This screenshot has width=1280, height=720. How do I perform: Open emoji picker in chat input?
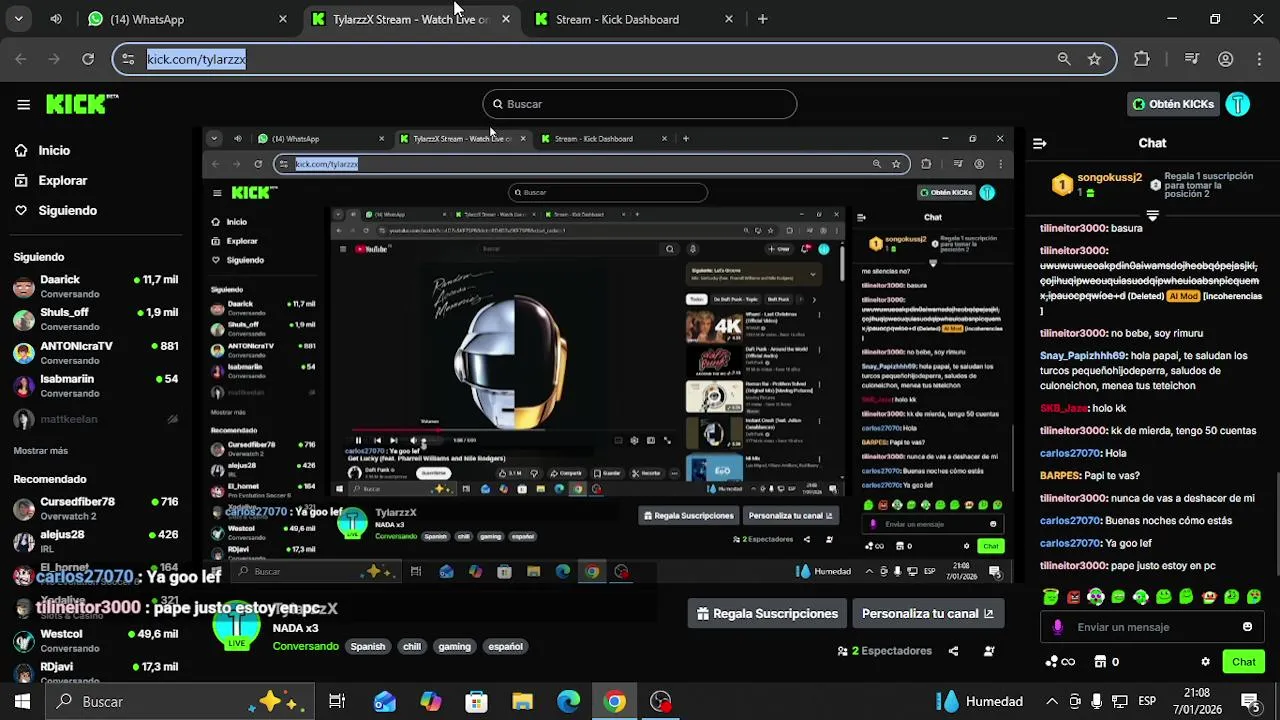pyautogui.click(x=1247, y=627)
